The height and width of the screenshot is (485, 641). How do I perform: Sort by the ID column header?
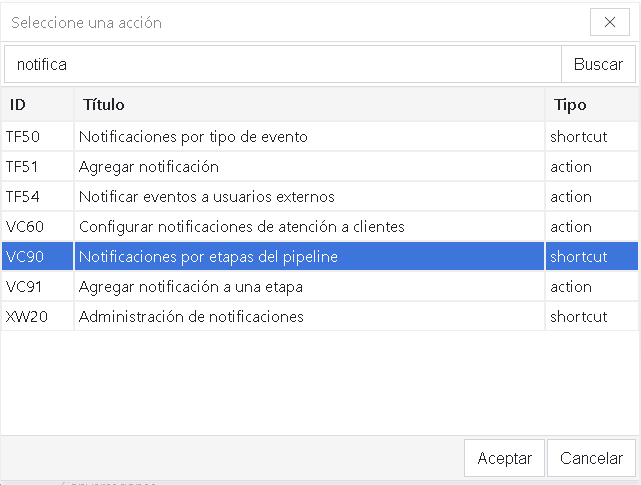(37, 104)
